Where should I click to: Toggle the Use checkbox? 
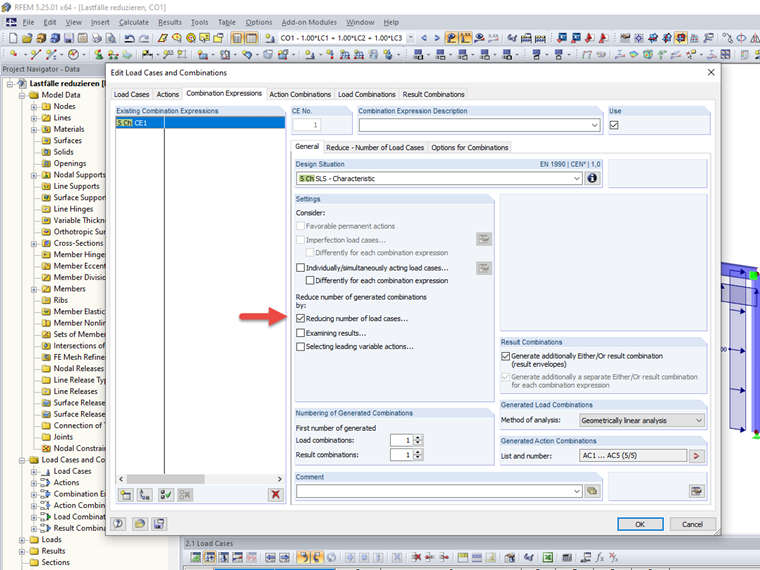pyautogui.click(x=614, y=125)
